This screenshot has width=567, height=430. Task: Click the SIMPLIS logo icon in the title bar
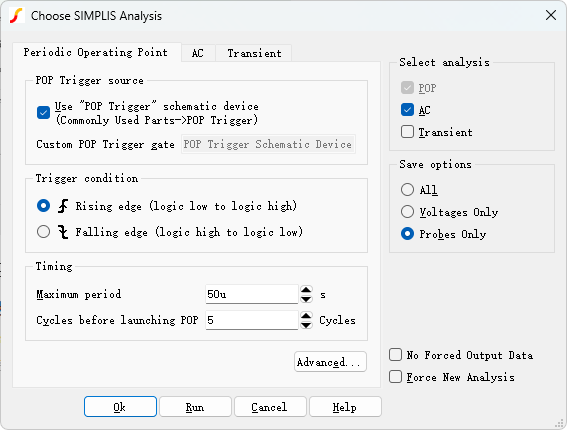(17, 16)
